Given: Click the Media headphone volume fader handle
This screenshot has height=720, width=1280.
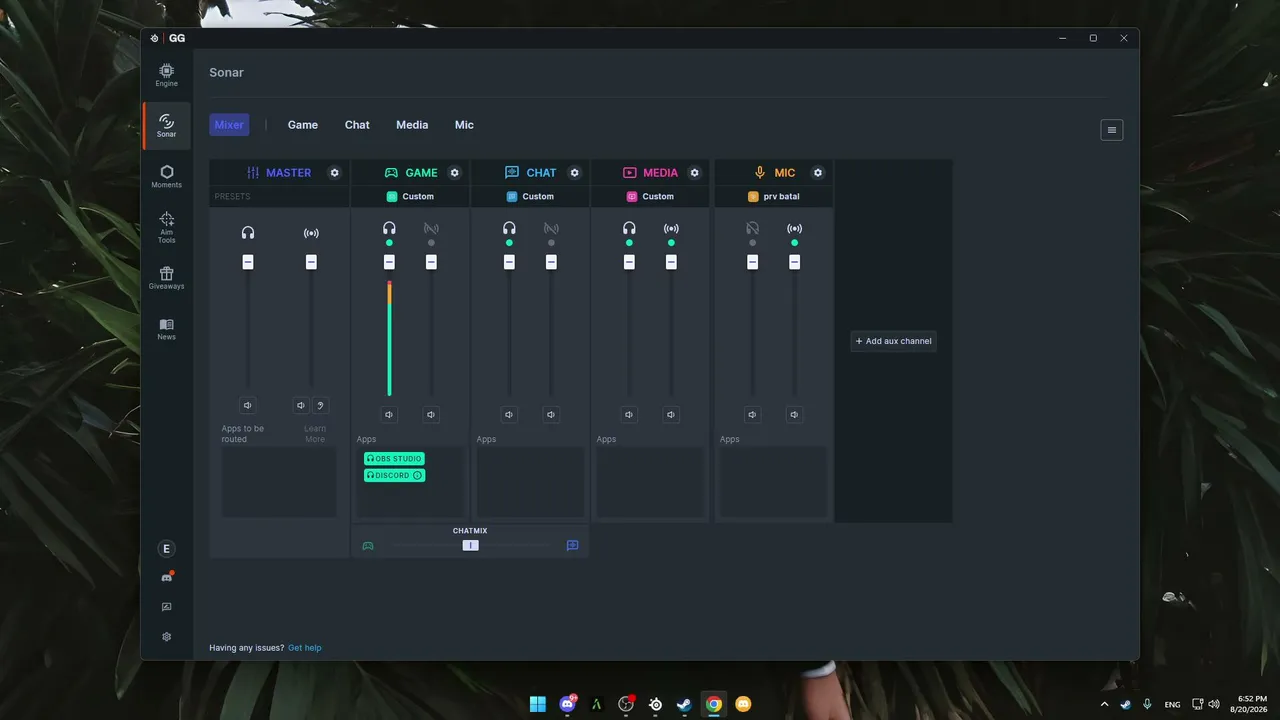Looking at the screenshot, I should click(629, 262).
